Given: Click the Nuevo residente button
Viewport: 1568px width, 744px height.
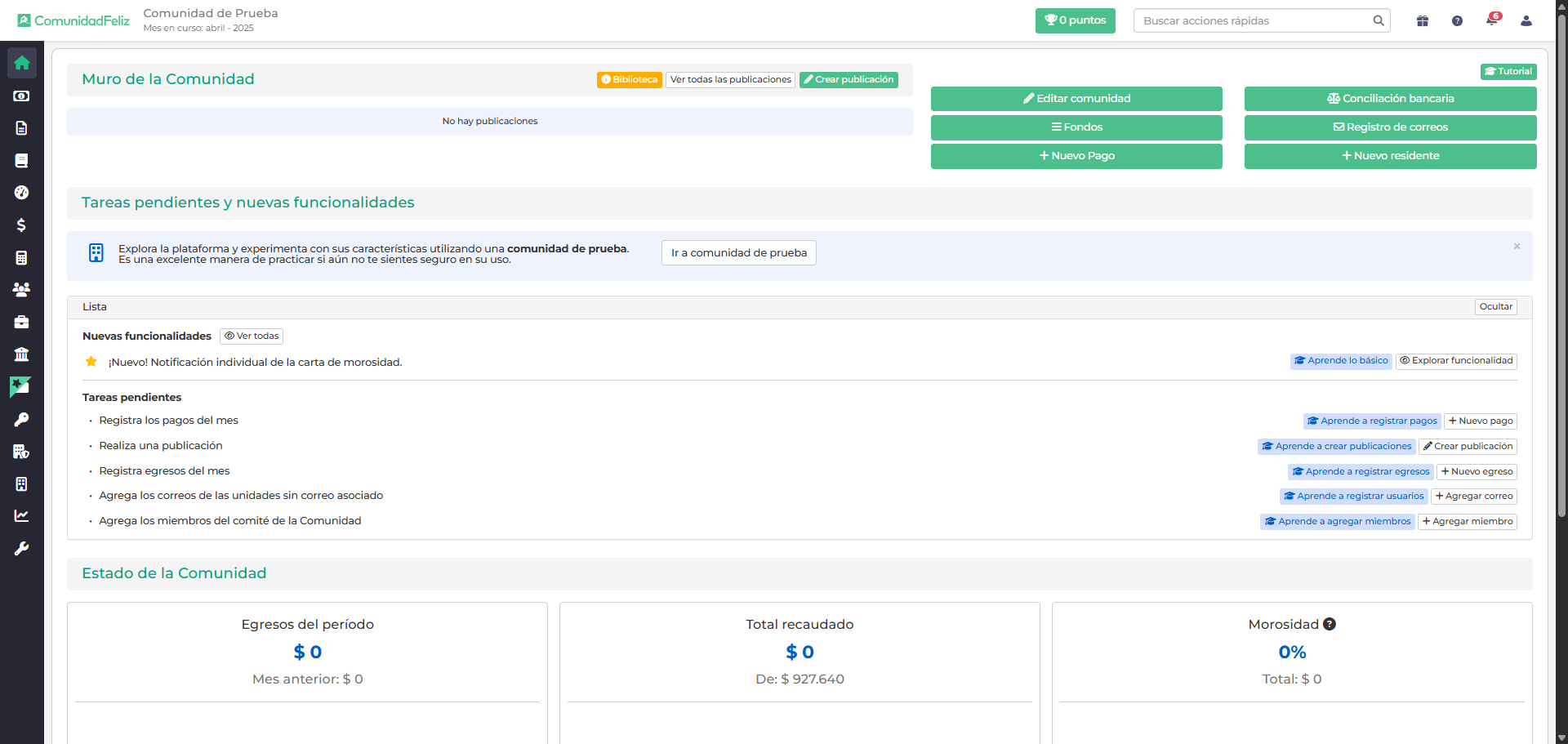Looking at the screenshot, I should point(1391,156).
